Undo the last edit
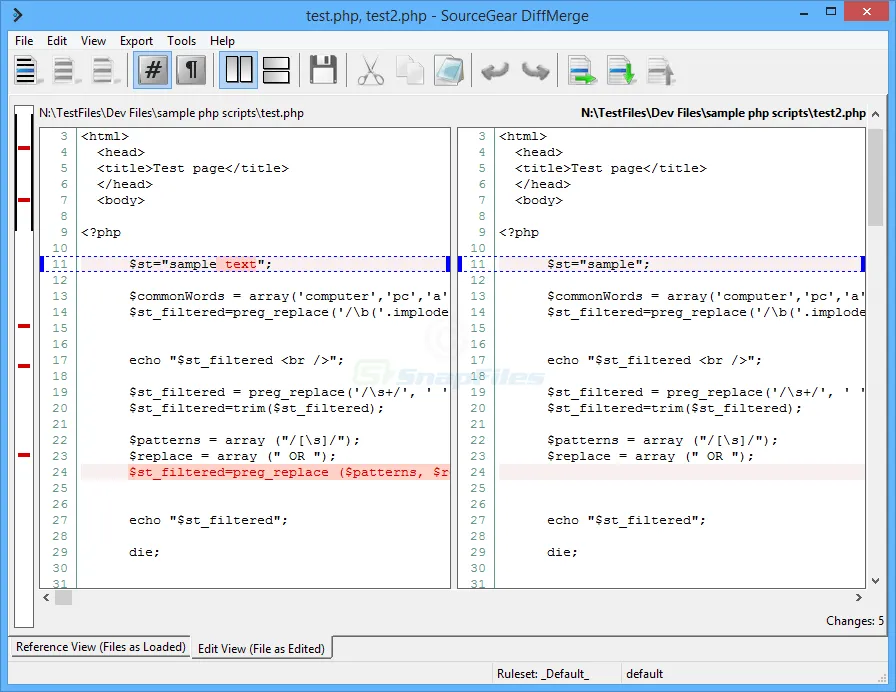Viewport: 896px width, 692px height. coord(495,71)
